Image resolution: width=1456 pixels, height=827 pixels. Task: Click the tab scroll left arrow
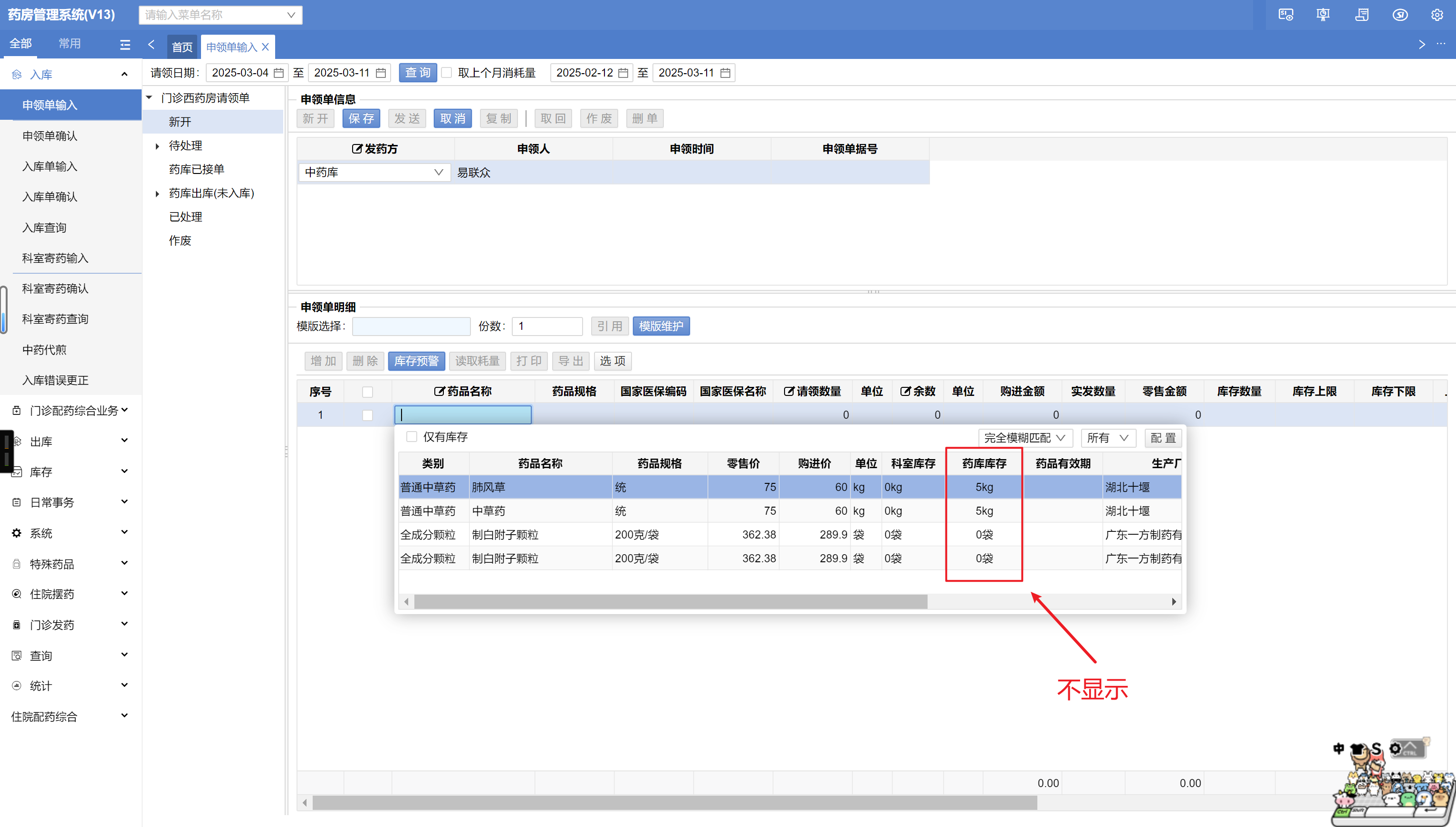pyautogui.click(x=151, y=44)
